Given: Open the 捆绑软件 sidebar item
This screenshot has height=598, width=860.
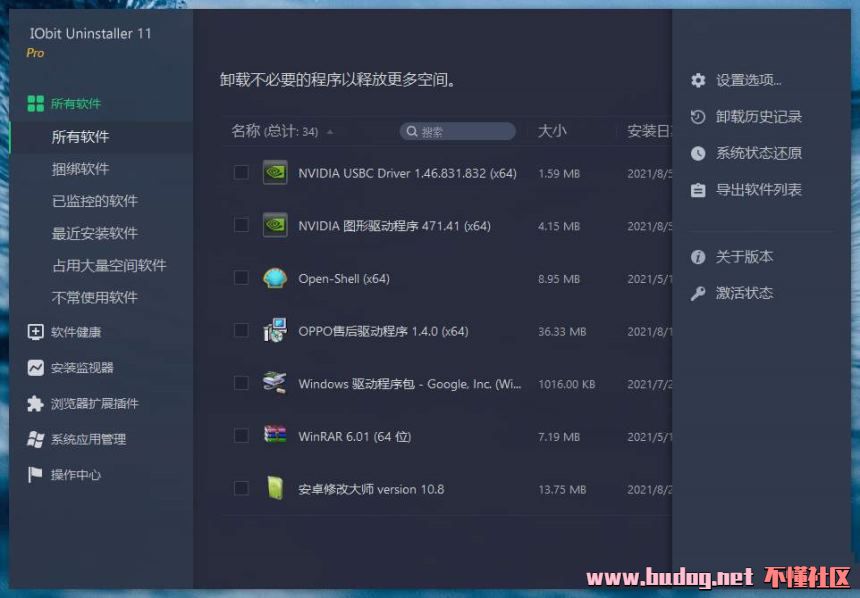Looking at the screenshot, I should tap(80, 169).
